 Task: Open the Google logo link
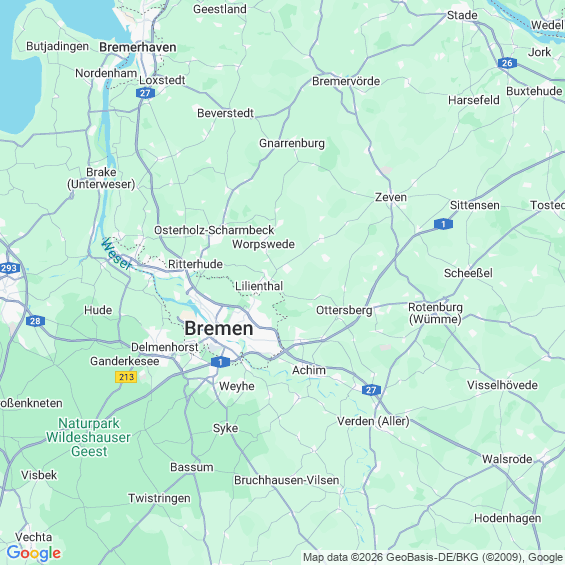point(34,553)
